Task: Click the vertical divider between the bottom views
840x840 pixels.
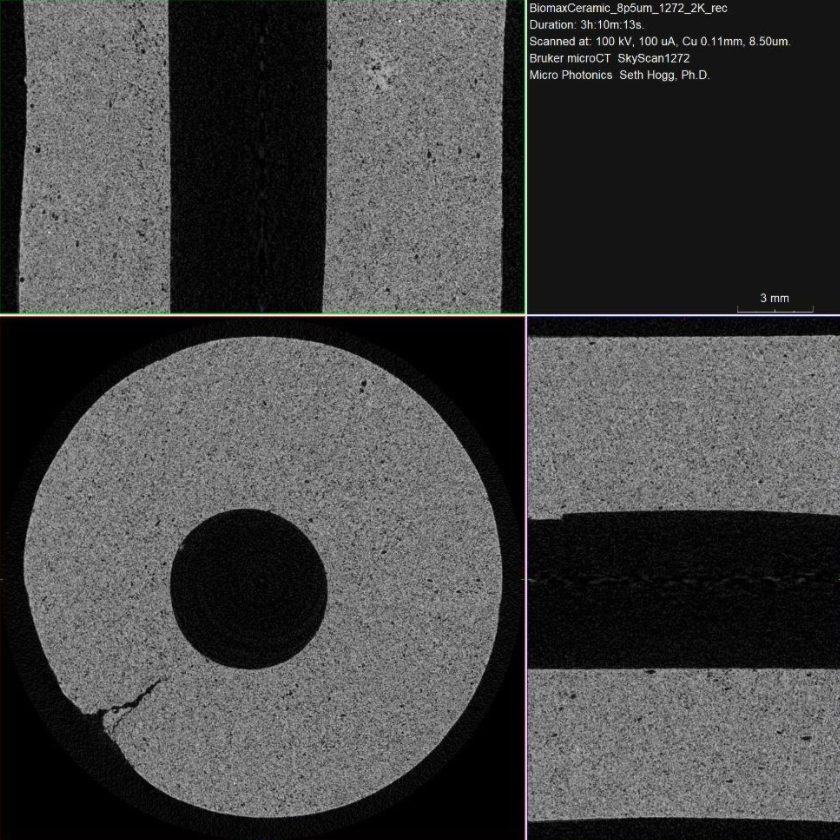Action: point(526,578)
